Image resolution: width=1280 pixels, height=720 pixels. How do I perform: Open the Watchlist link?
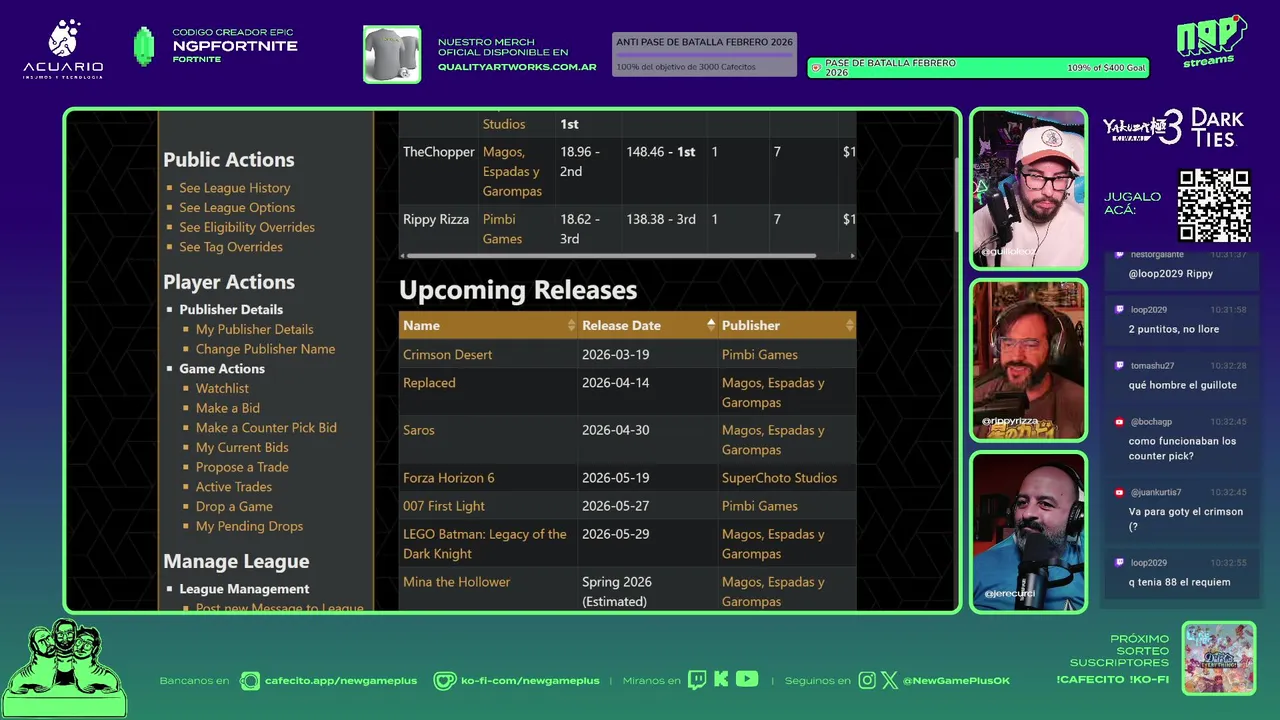click(x=222, y=388)
